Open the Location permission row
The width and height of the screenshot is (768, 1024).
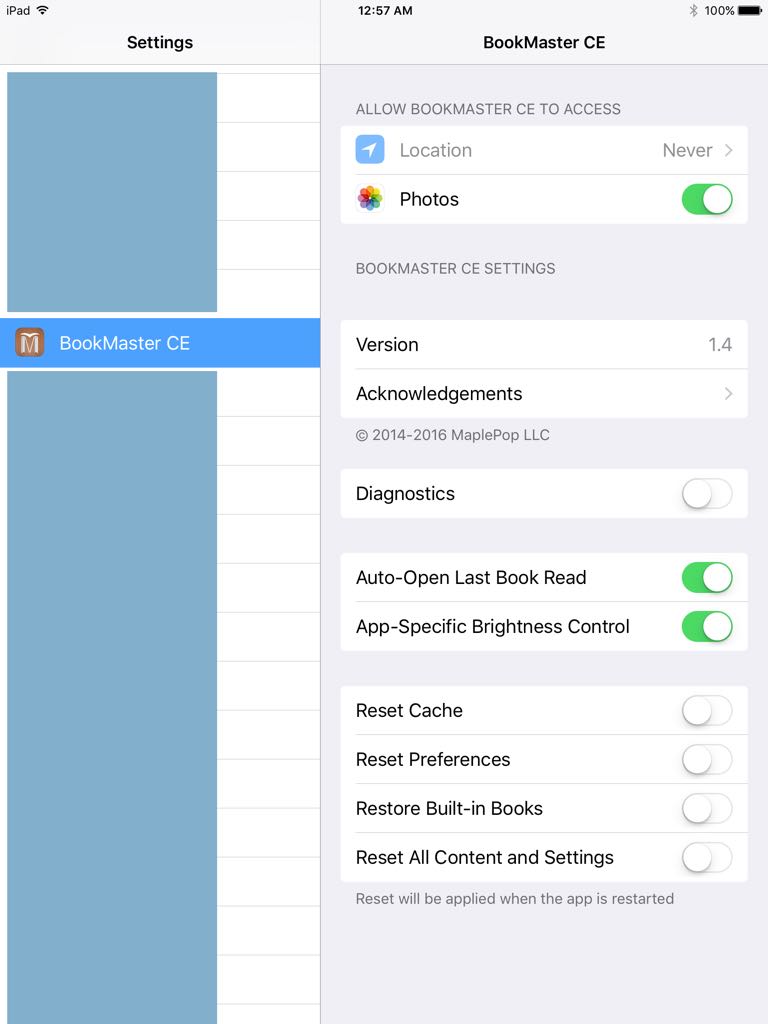click(x=544, y=150)
